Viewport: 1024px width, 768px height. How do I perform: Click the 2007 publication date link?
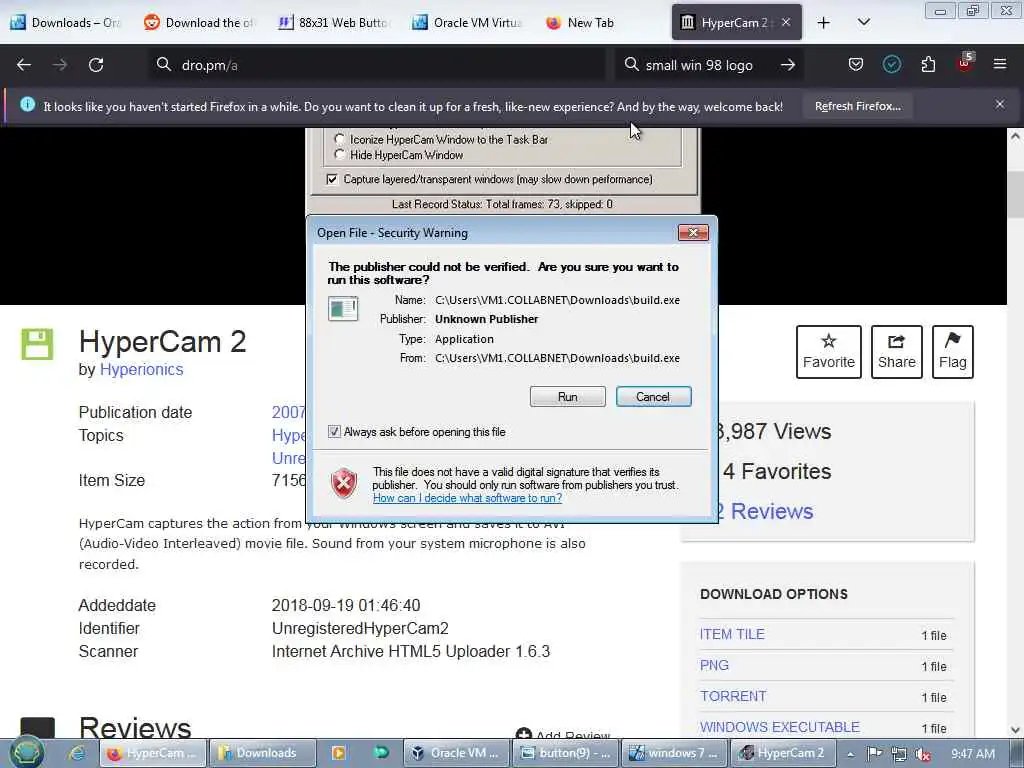[289, 413]
